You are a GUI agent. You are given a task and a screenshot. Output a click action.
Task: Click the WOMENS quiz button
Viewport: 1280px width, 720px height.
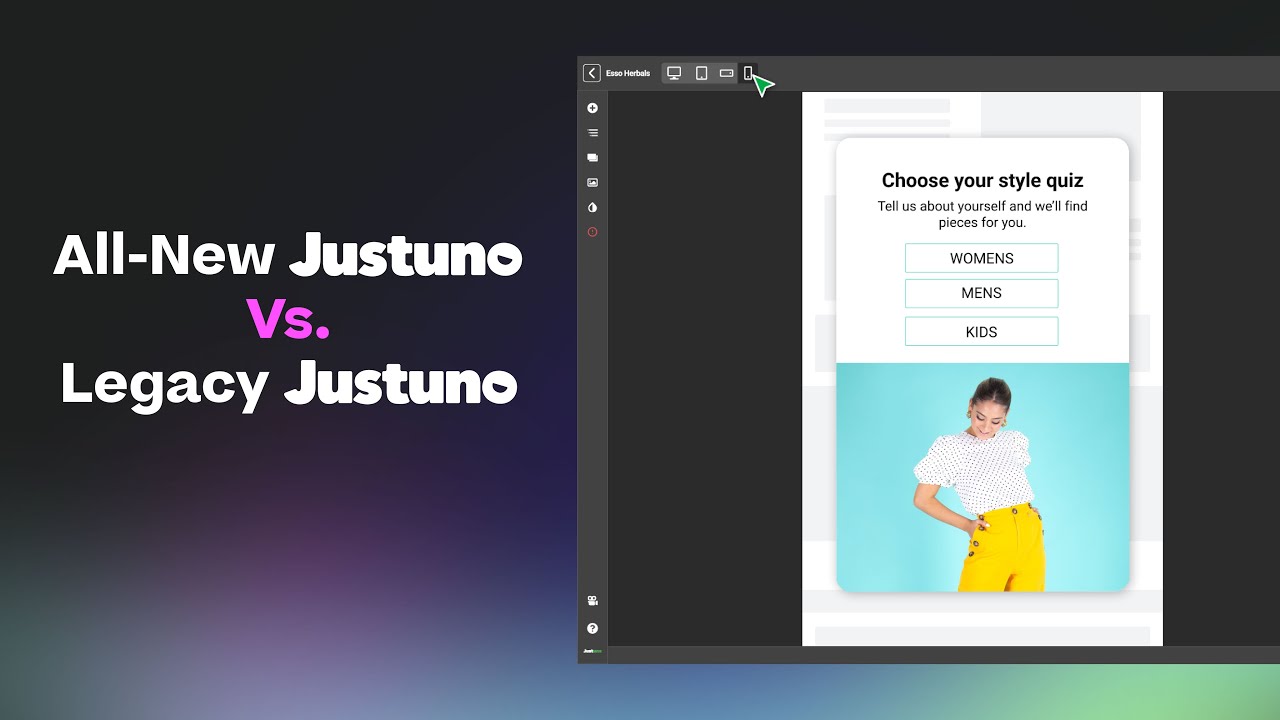tap(982, 258)
